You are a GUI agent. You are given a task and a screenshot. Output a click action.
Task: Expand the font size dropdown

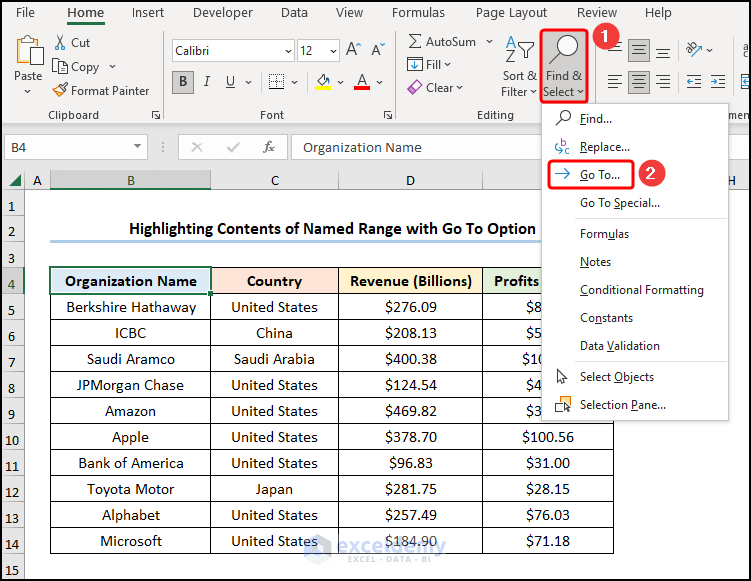point(333,51)
